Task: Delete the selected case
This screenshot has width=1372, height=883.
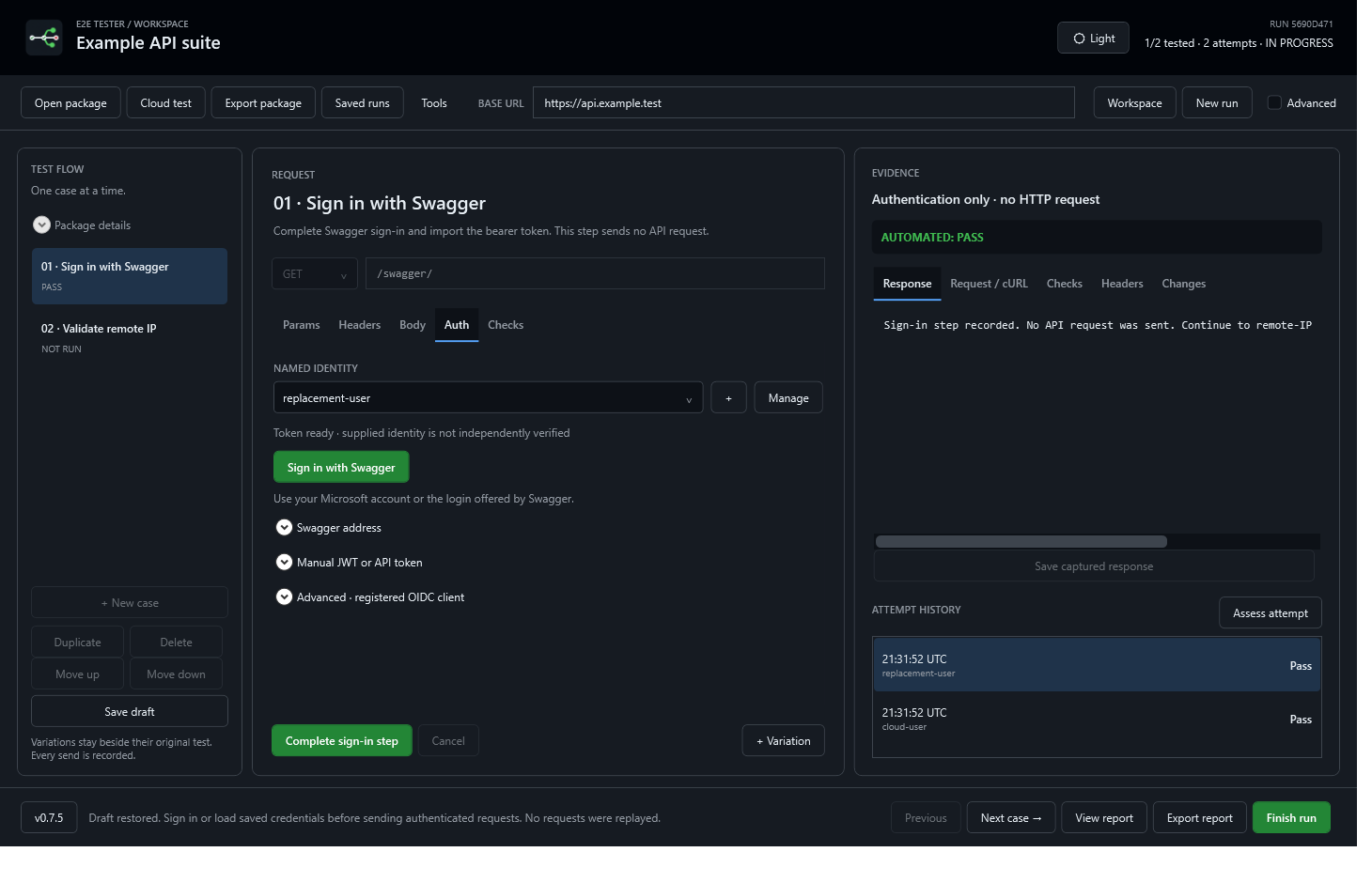Action: tap(176, 643)
